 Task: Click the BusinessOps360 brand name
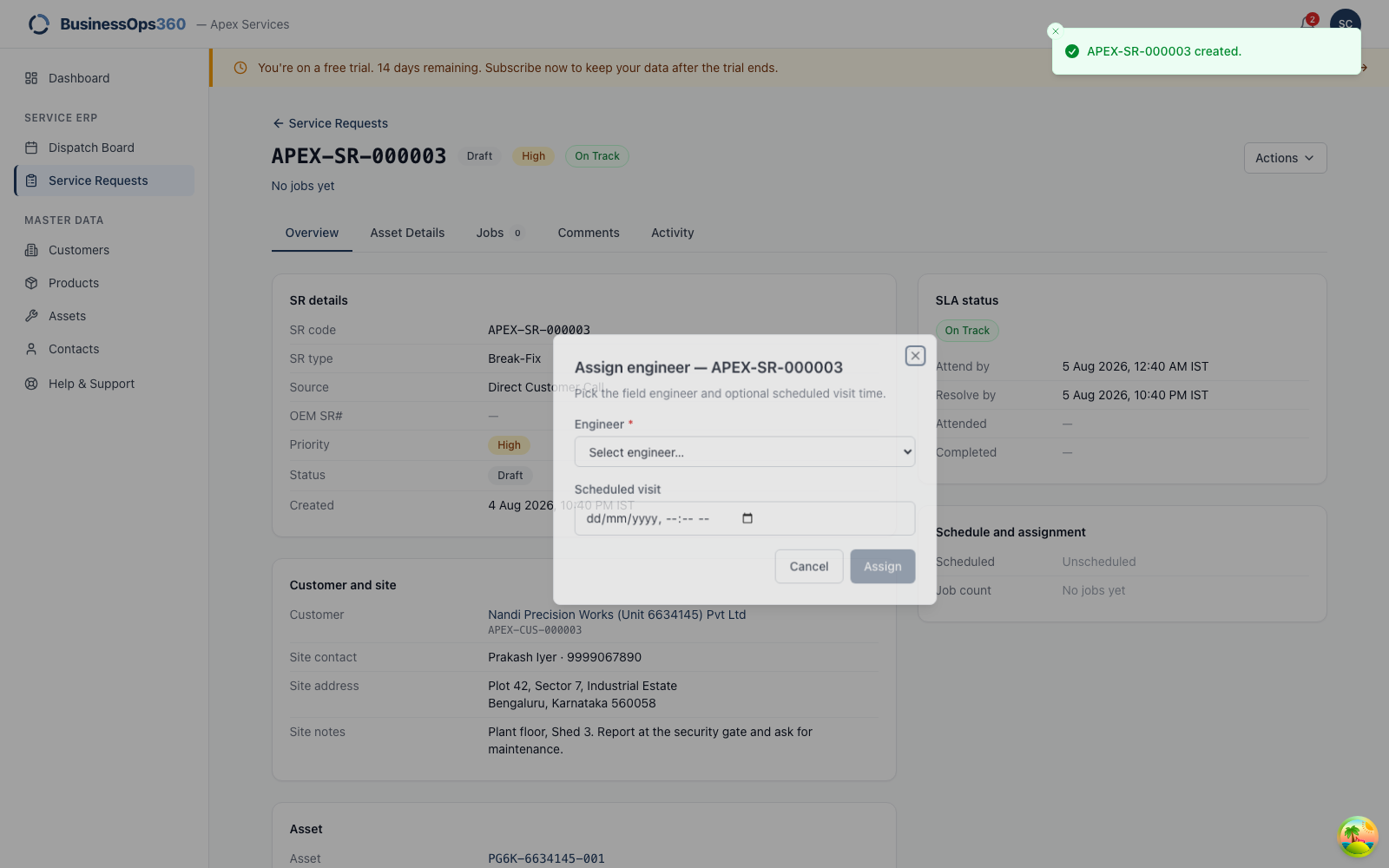tap(122, 24)
